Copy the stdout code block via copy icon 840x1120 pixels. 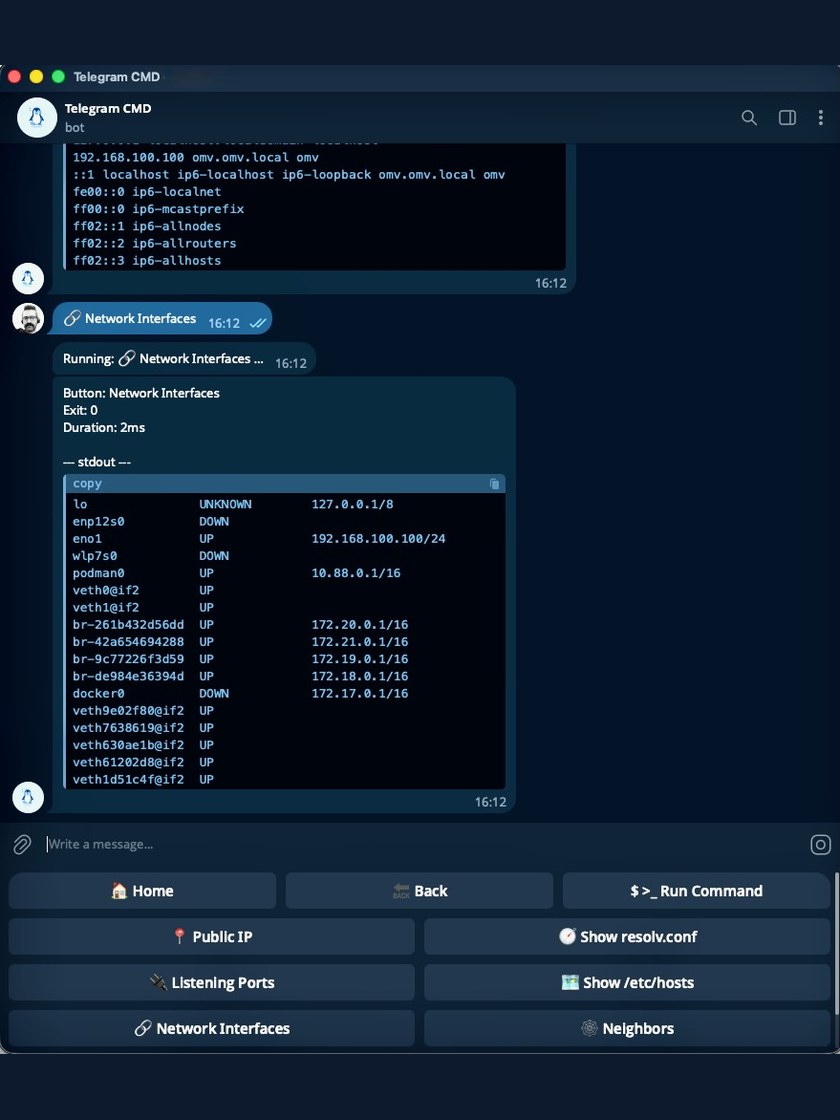pyautogui.click(x=494, y=484)
